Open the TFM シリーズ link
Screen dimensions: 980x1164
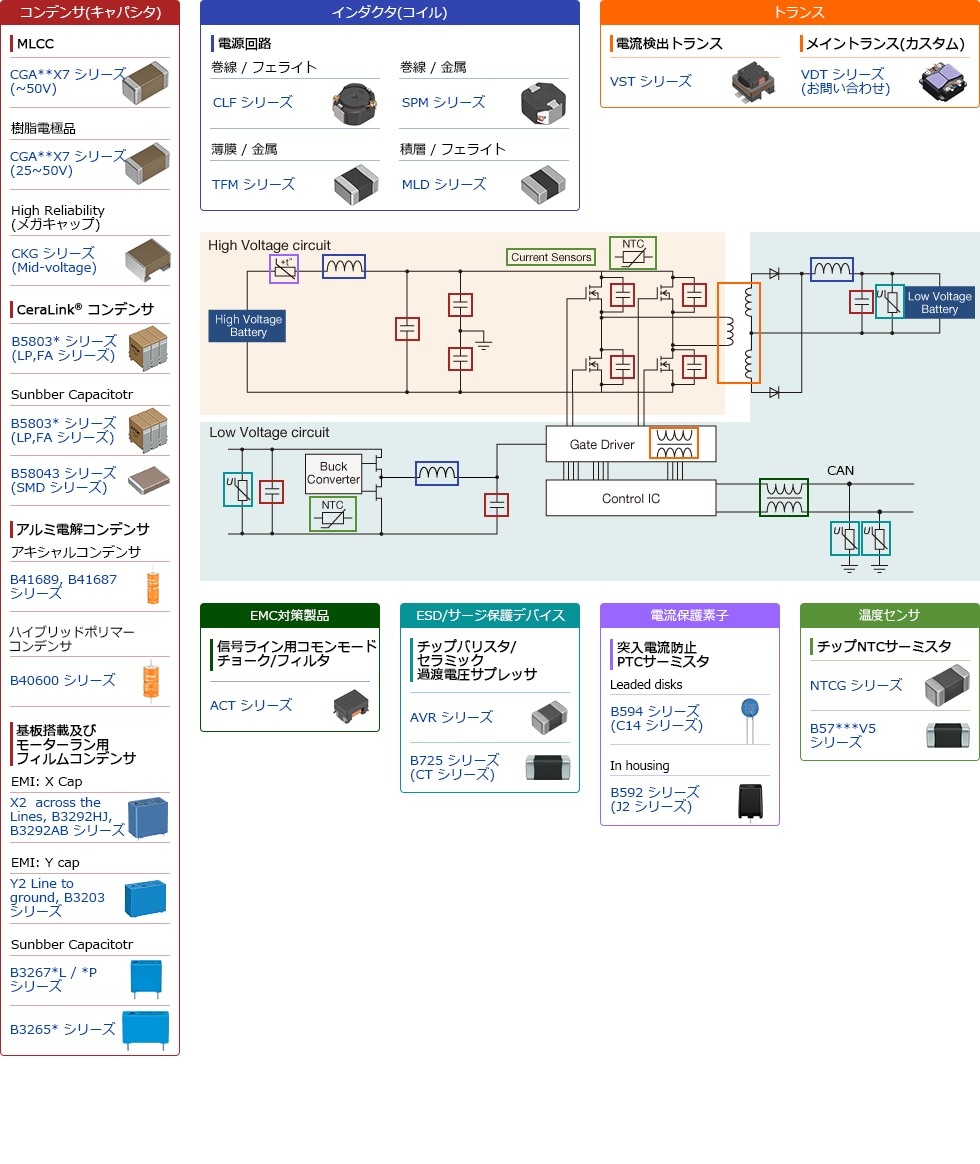(x=253, y=184)
